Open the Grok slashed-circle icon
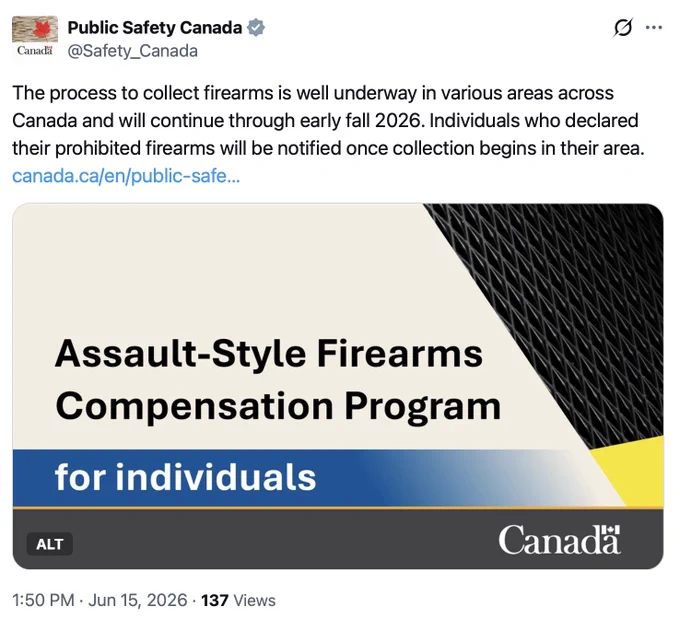 point(623,27)
